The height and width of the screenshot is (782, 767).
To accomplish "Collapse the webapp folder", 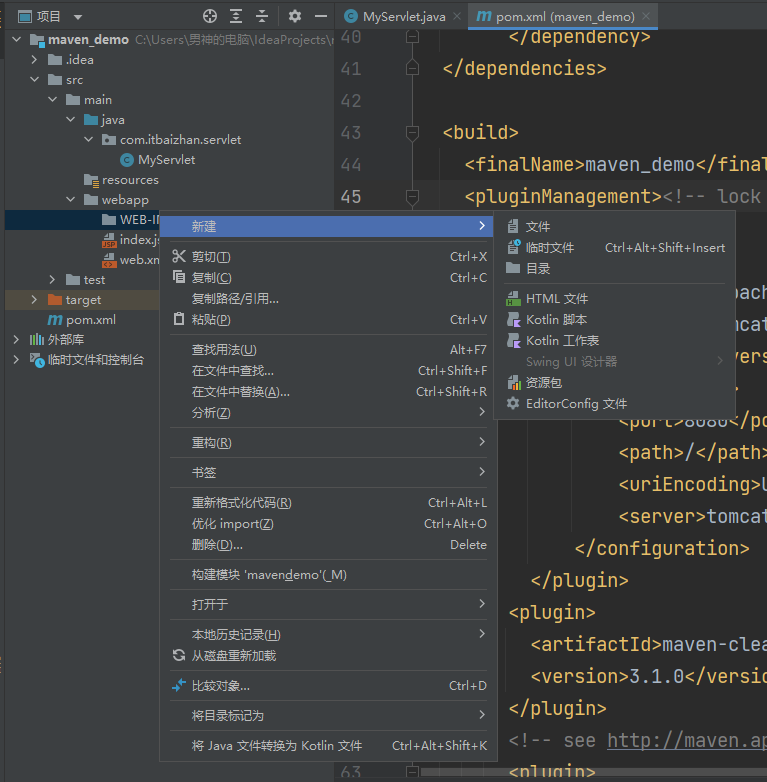I will (x=71, y=199).
